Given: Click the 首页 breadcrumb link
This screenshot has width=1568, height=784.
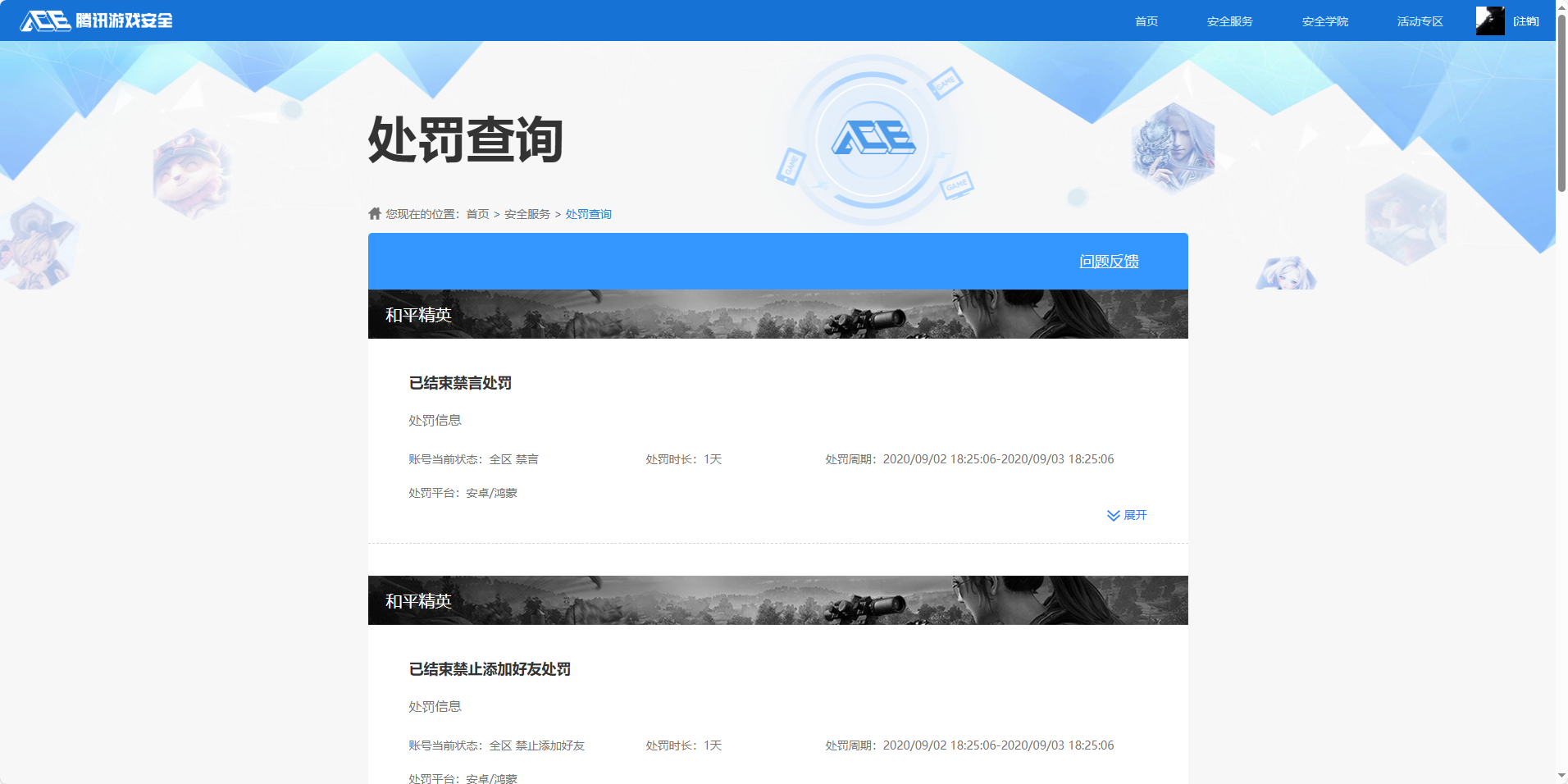Looking at the screenshot, I should tap(476, 213).
